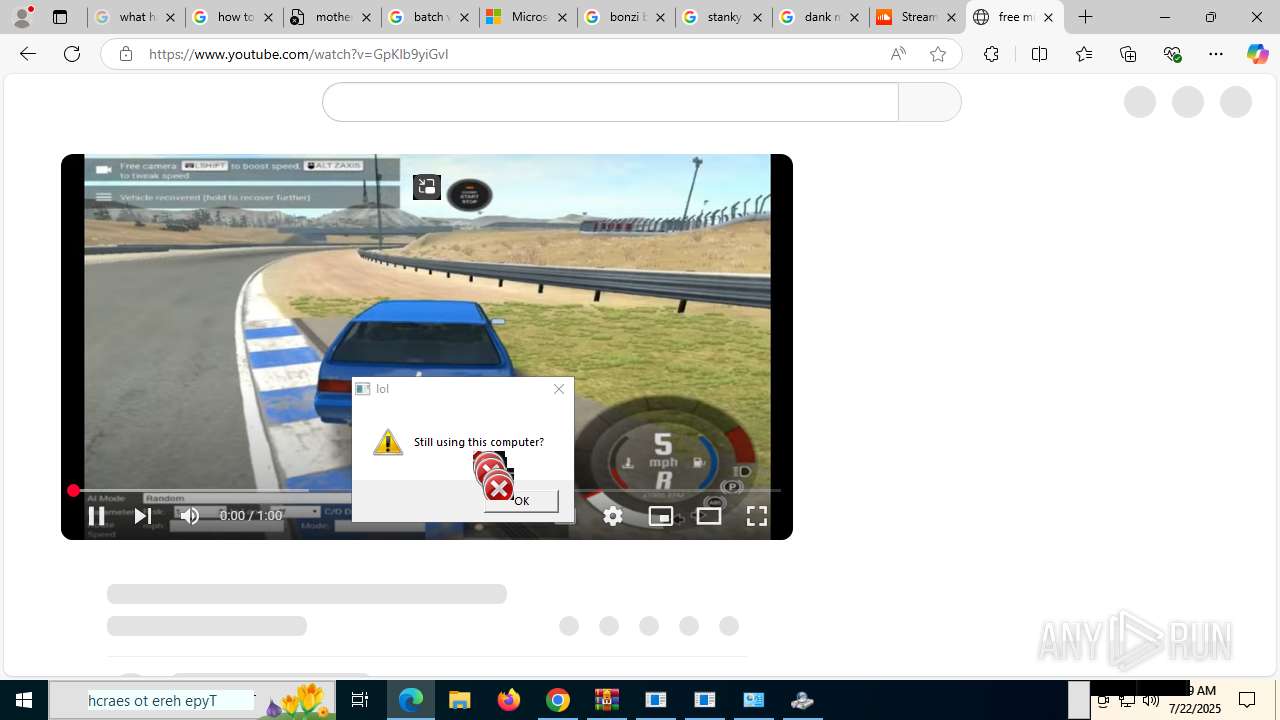Open the browser profile icon
Viewport: 1280px width, 720px height.
[21, 17]
